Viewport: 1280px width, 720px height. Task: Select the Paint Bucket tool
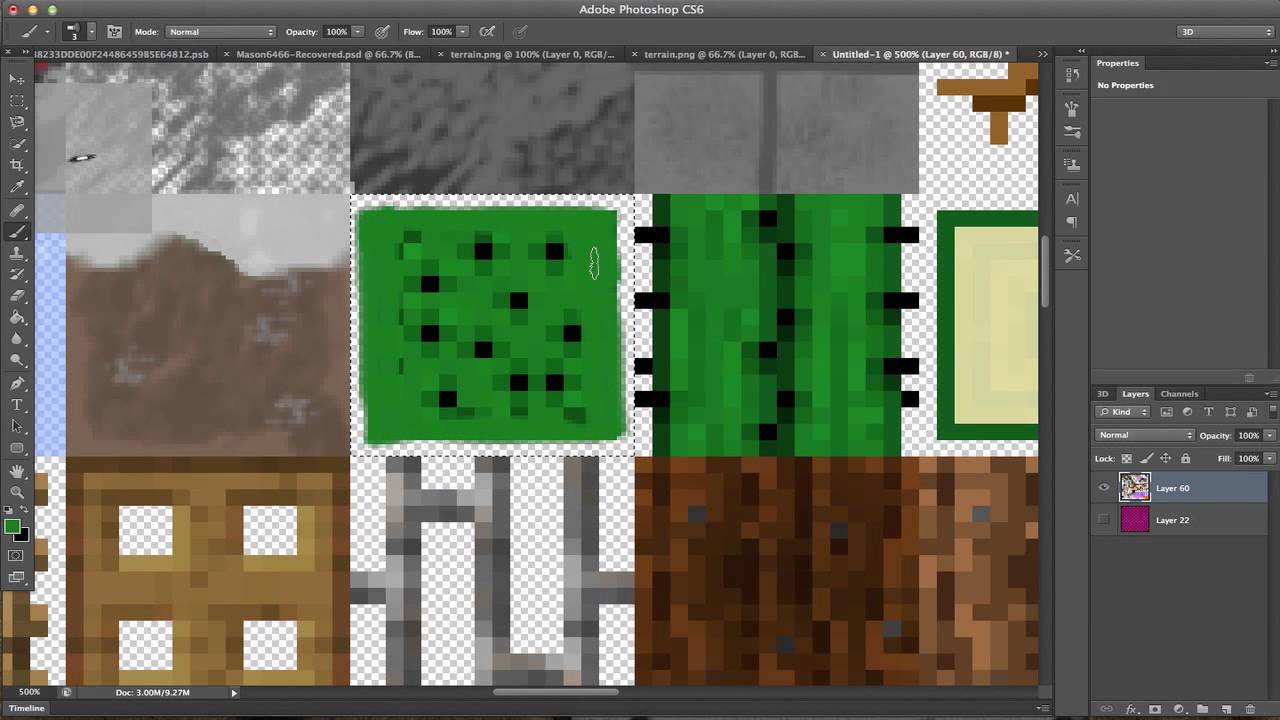[17, 318]
